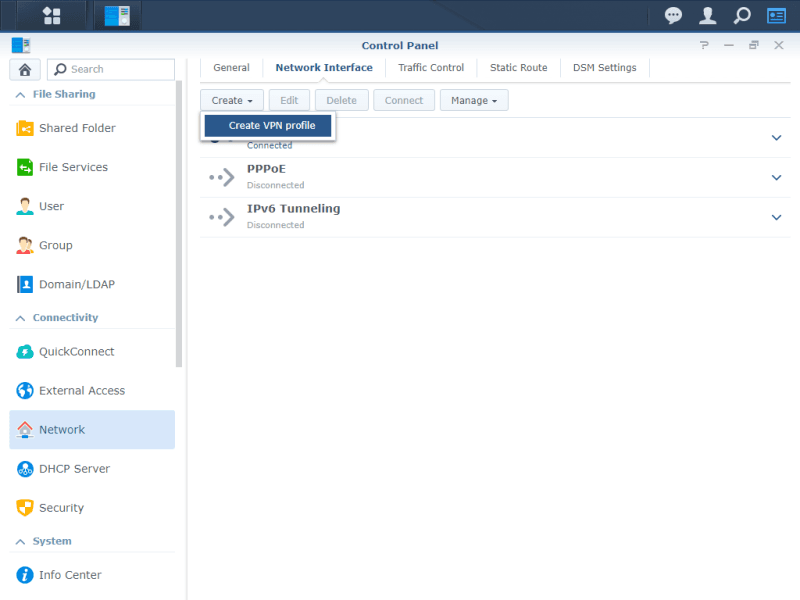Switch to the DSM Settings tab
The image size is (800, 600).
[x=604, y=68]
